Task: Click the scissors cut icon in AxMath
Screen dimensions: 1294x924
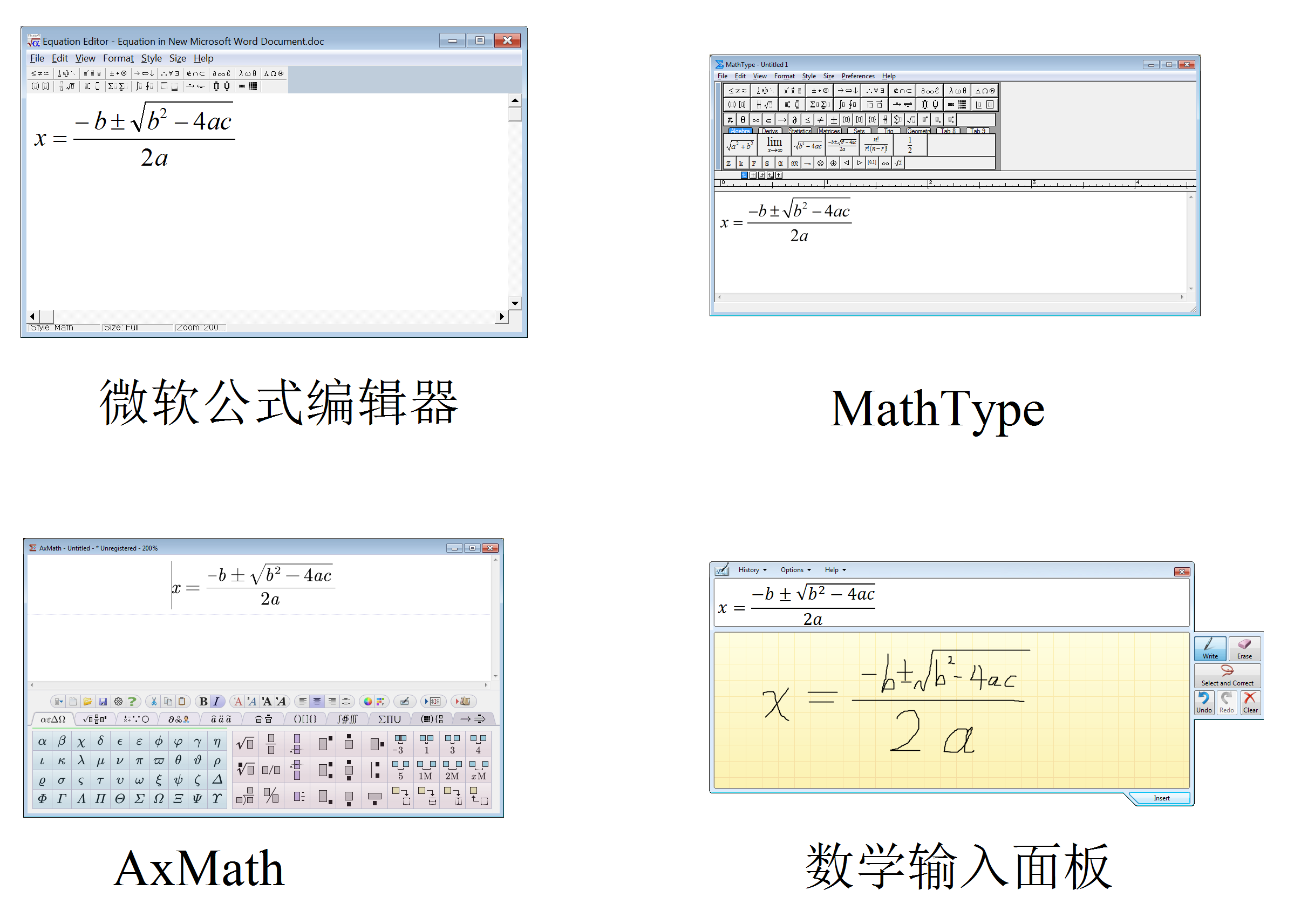Action: point(154,702)
